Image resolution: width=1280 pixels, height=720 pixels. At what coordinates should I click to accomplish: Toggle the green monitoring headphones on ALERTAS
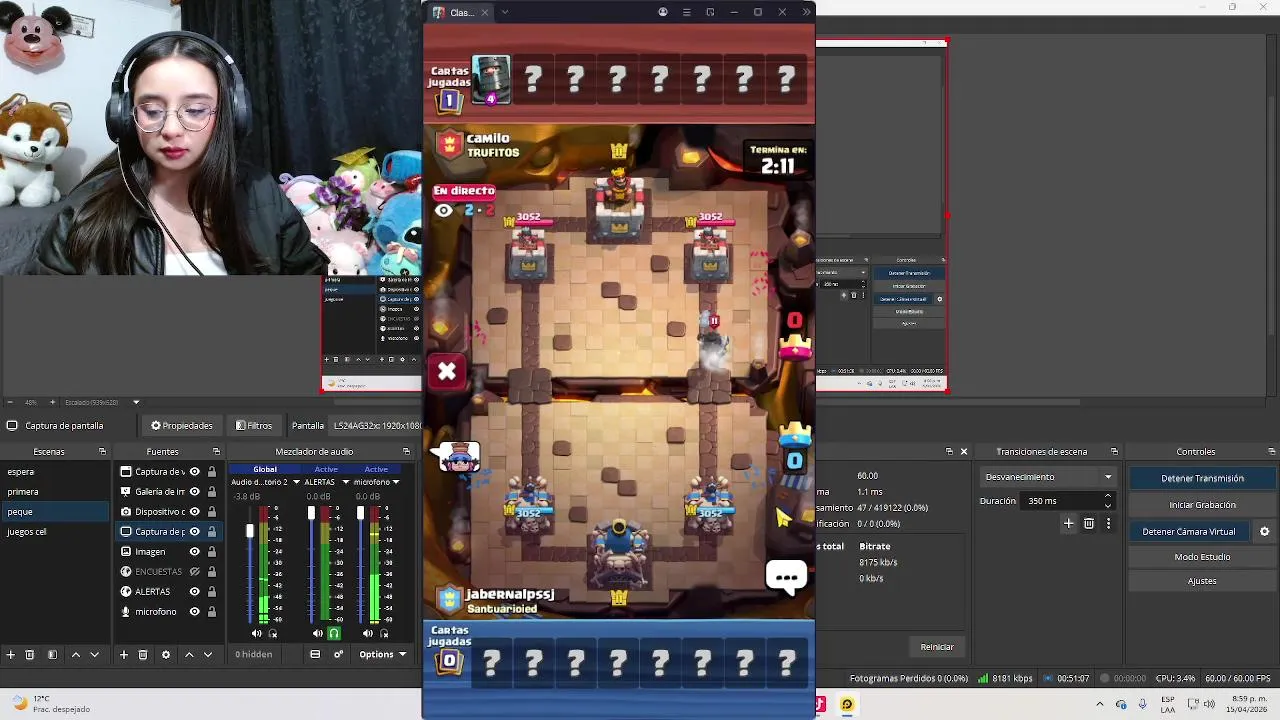click(334, 633)
